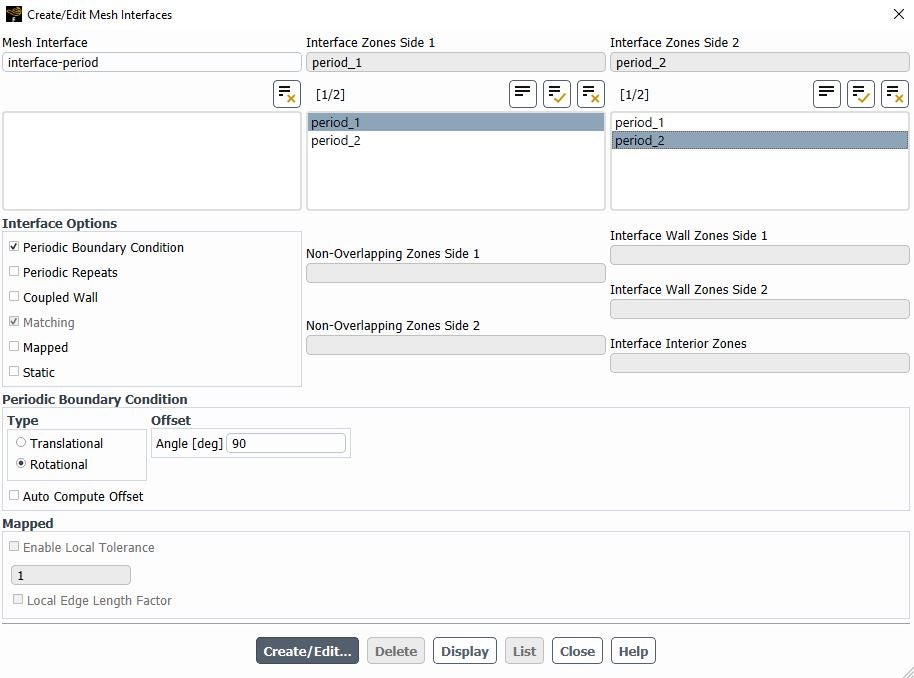Select all zones in Side 1 list
This screenshot has width=914, height=678.
tap(557, 94)
